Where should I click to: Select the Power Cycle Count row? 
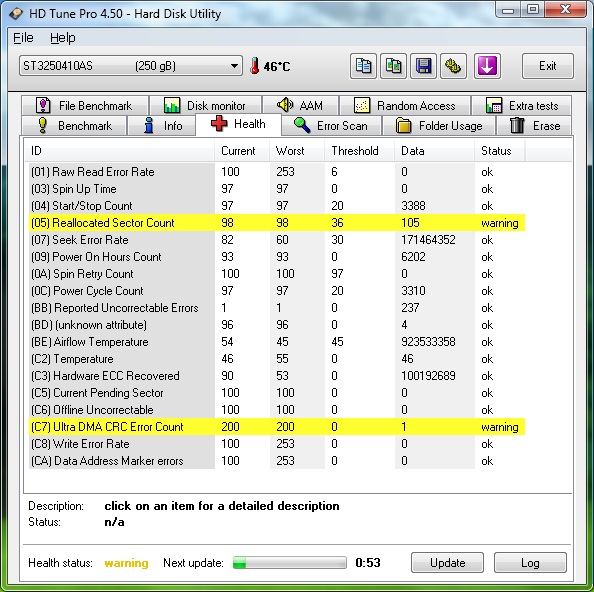[277, 291]
